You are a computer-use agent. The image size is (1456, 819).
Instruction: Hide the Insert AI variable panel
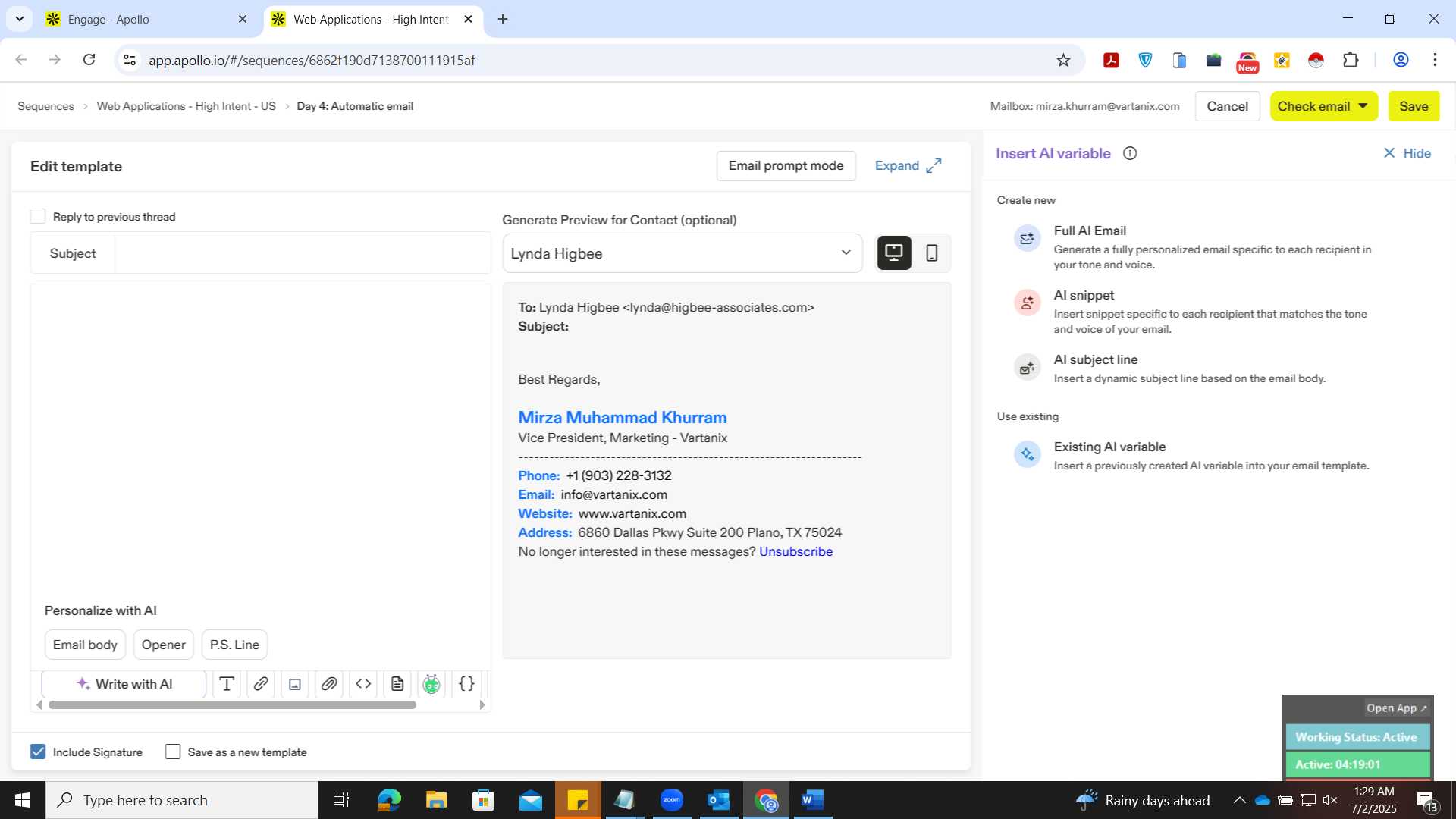1407,154
